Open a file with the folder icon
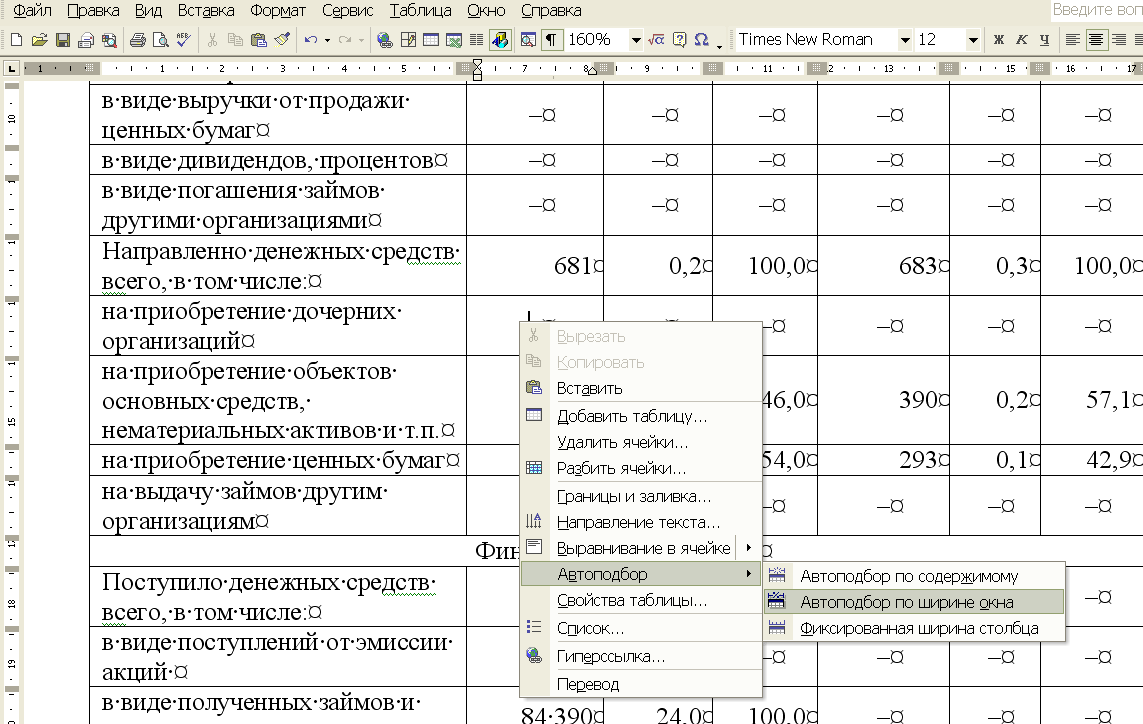1143x724 pixels. (x=39, y=40)
